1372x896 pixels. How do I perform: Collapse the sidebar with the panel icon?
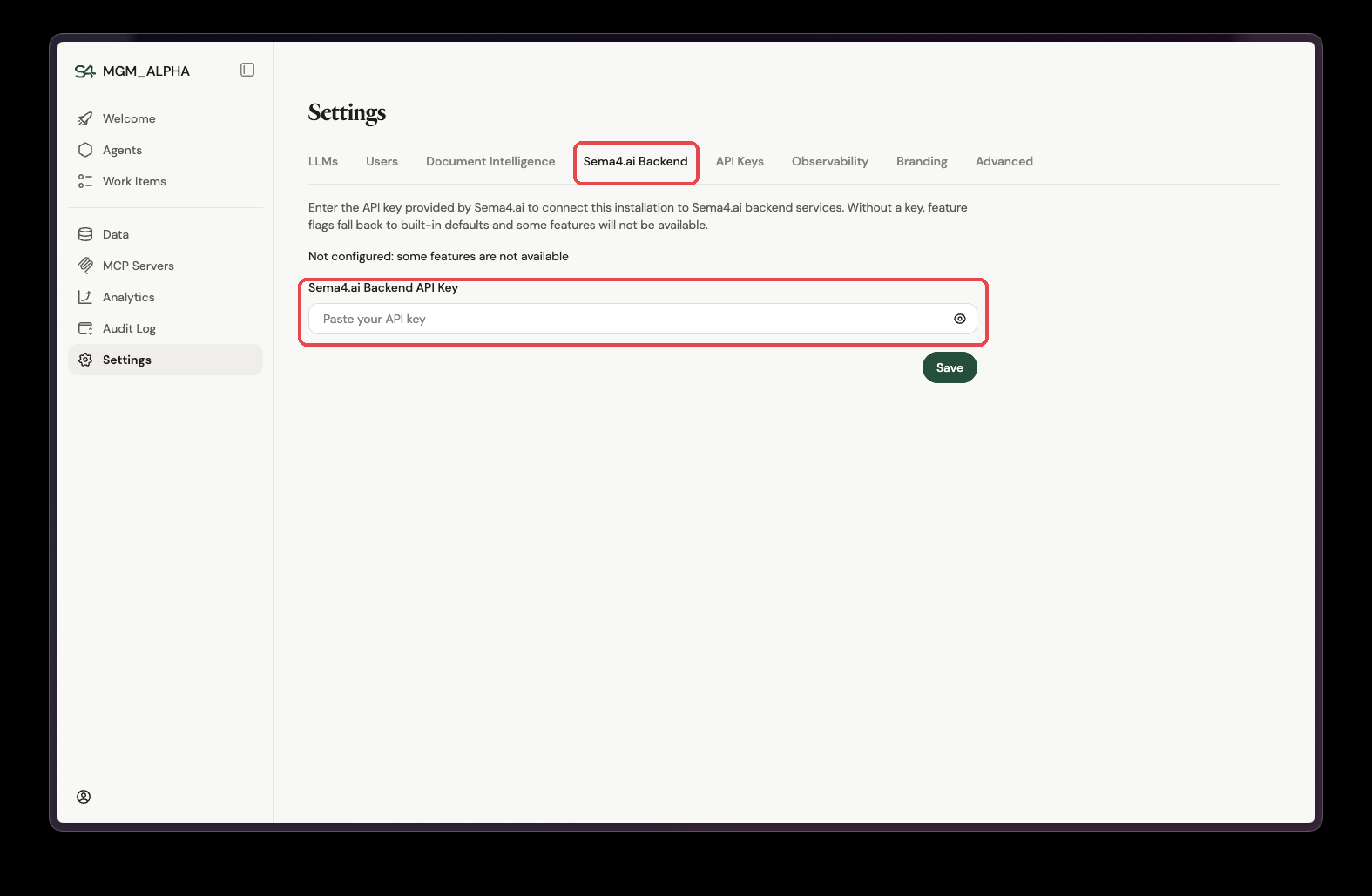click(x=247, y=70)
